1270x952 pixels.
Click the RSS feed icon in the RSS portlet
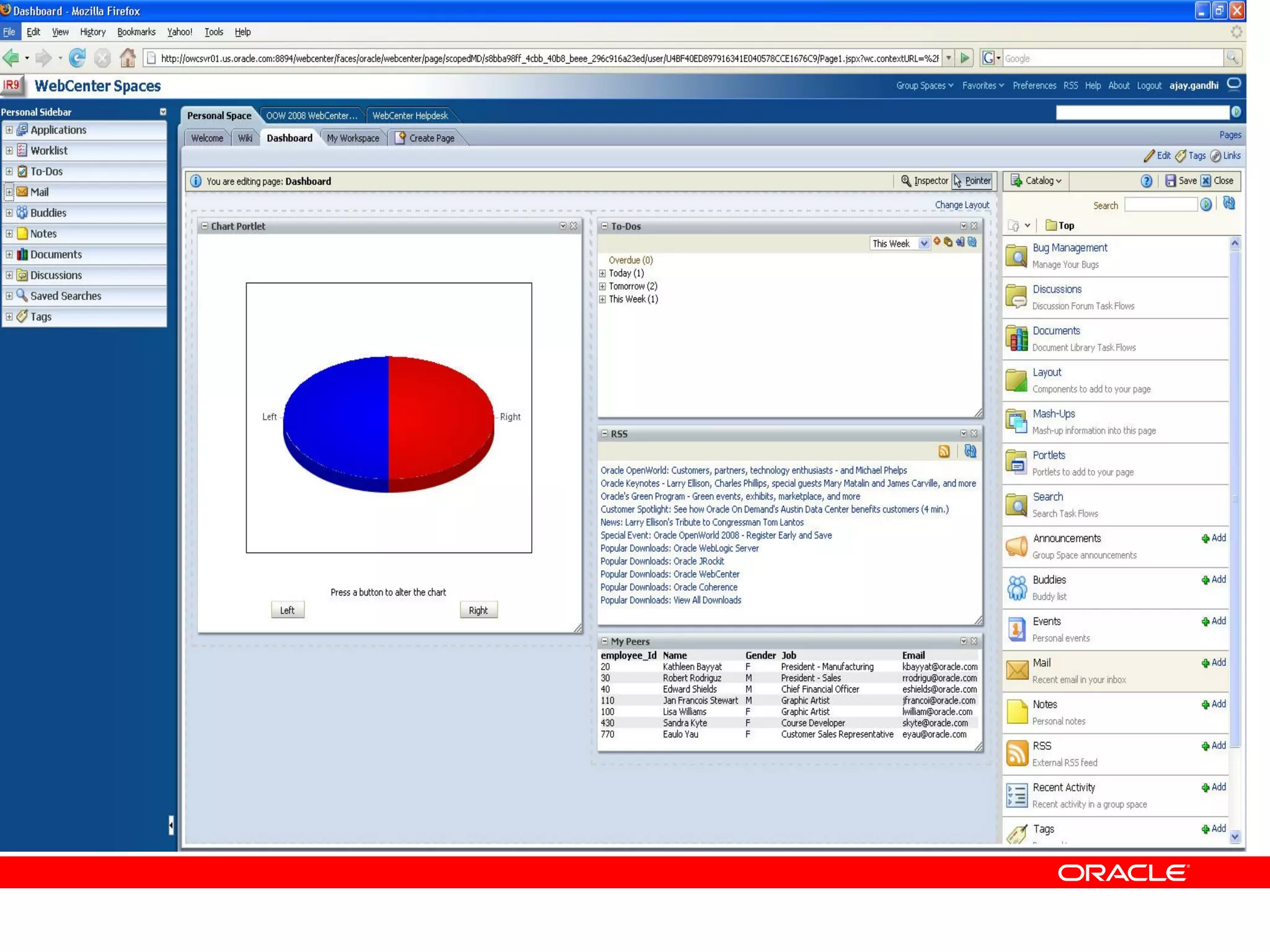click(x=944, y=452)
